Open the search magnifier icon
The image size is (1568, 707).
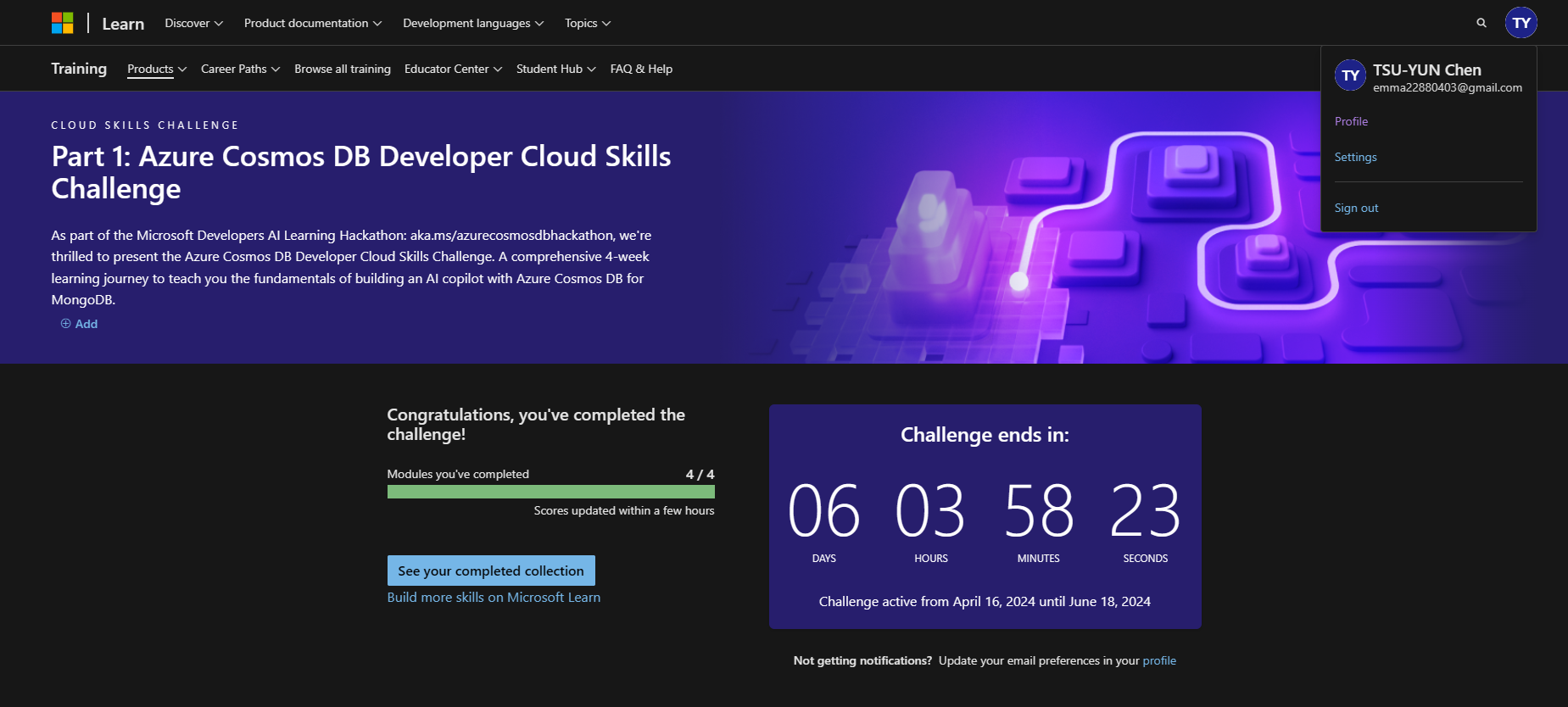[1482, 23]
